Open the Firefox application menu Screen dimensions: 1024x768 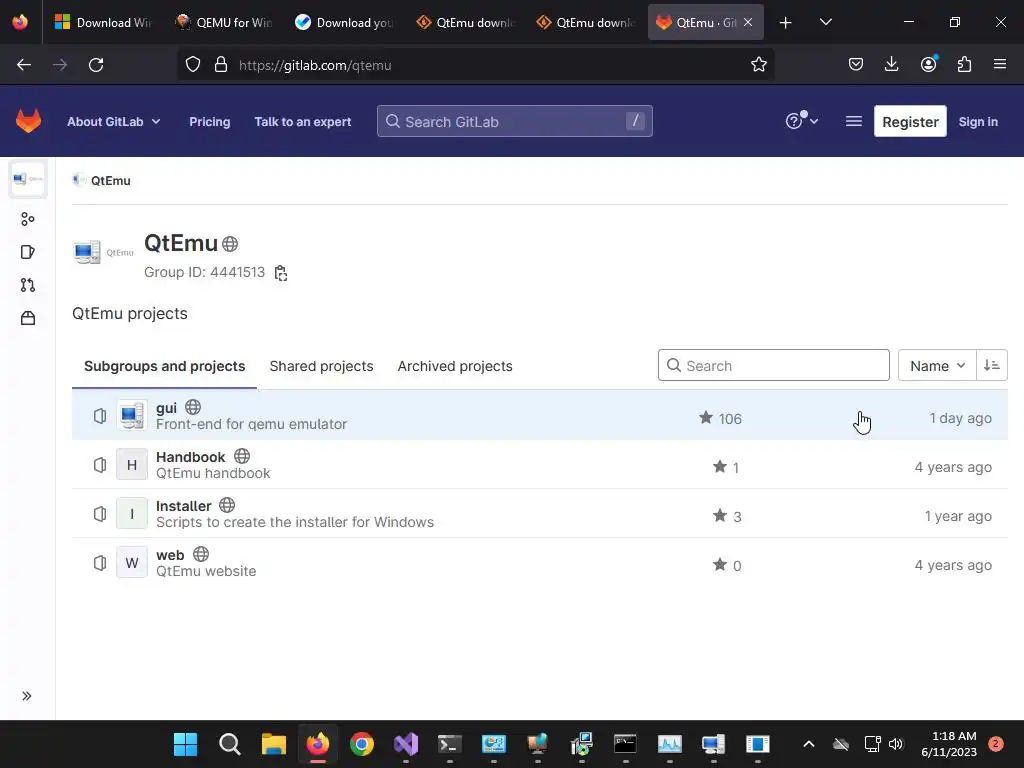coord(1000,65)
